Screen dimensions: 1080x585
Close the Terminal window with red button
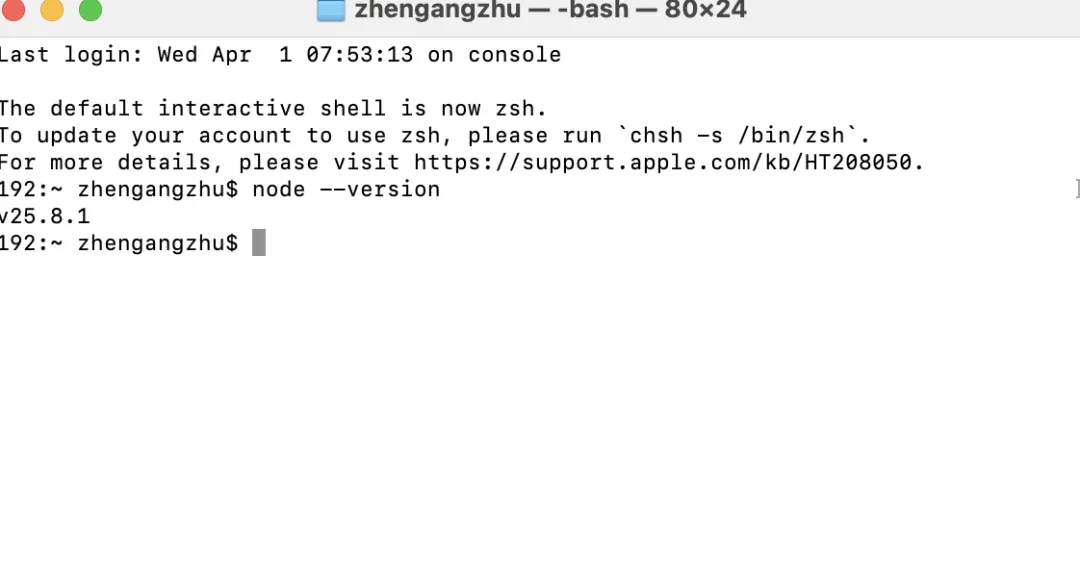click(13, 9)
